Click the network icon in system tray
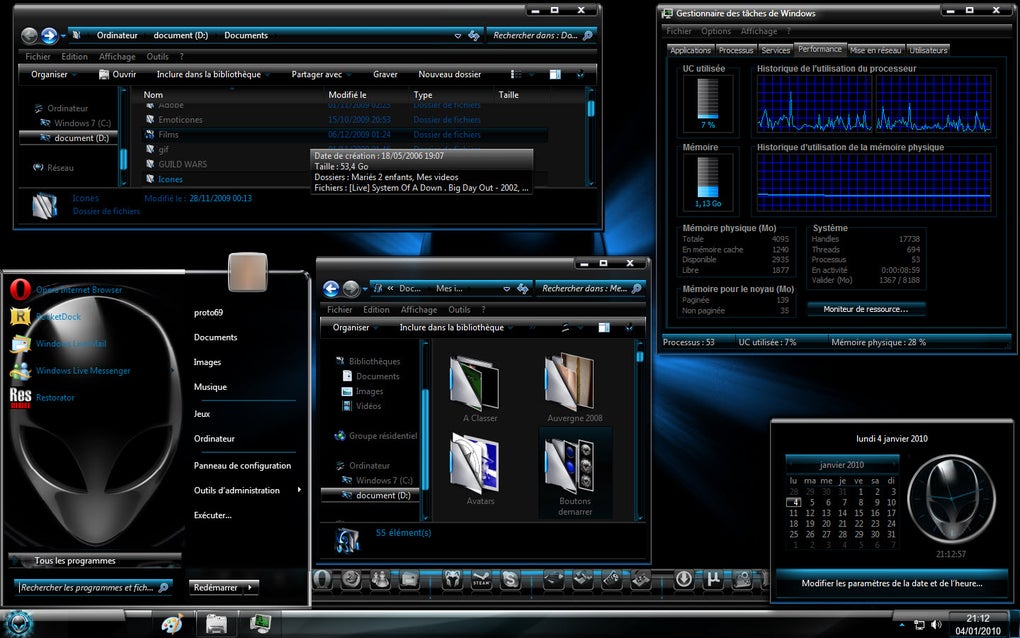The height and width of the screenshot is (638, 1020). [919, 625]
